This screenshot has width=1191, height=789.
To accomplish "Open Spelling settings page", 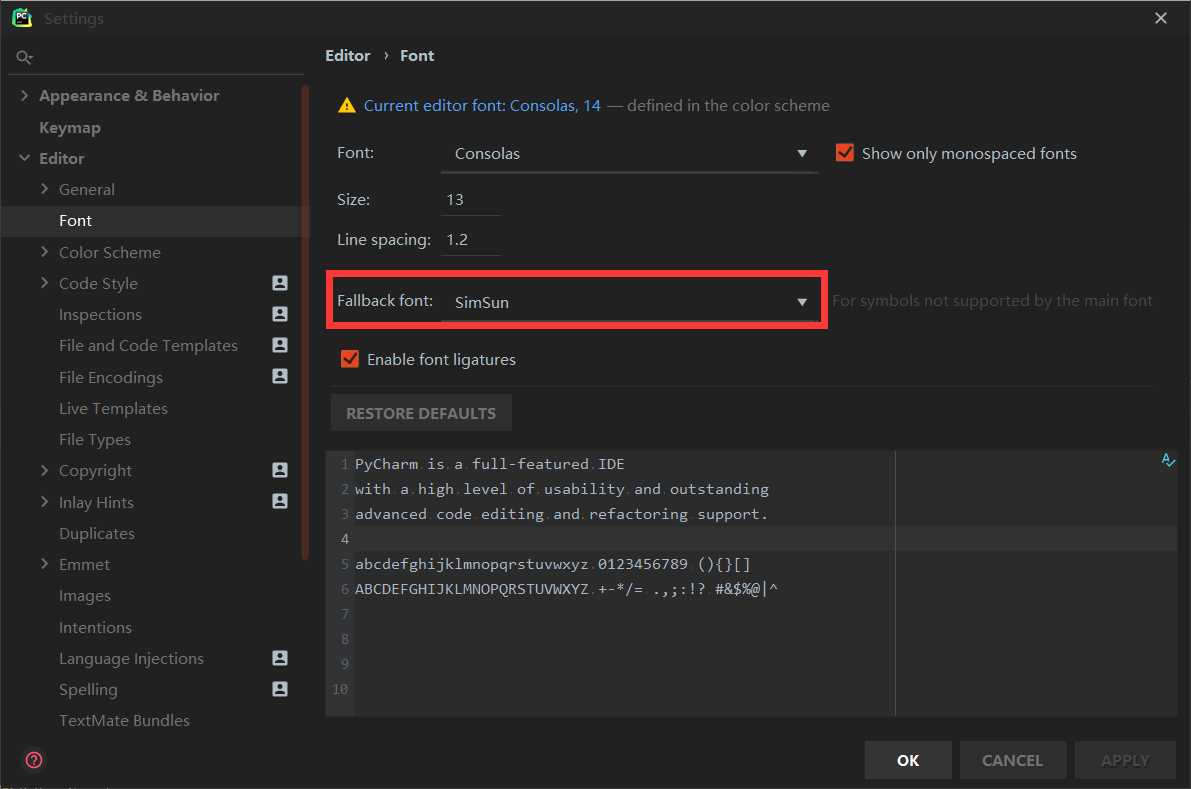I will pyautogui.click(x=88, y=690).
